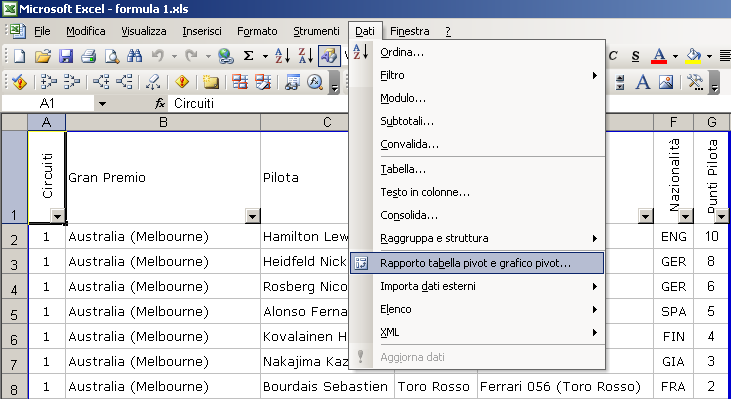Apply yellow fill color bucket button
The height and width of the screenshot is (399, 731).
[694, 56]
